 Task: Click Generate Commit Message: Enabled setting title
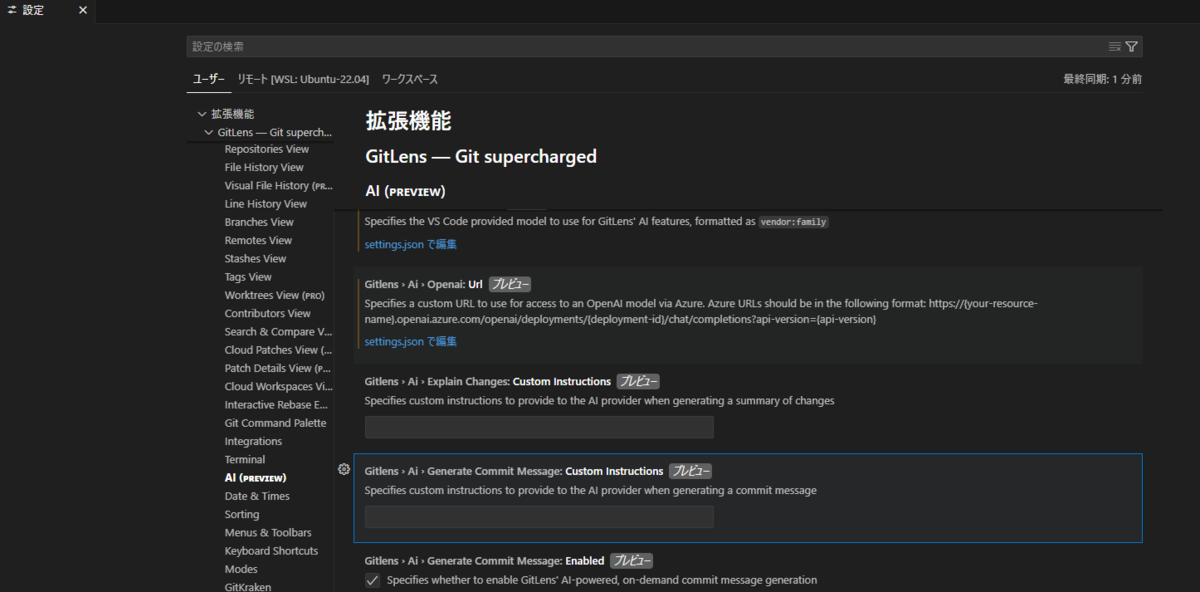click(485, 561)
